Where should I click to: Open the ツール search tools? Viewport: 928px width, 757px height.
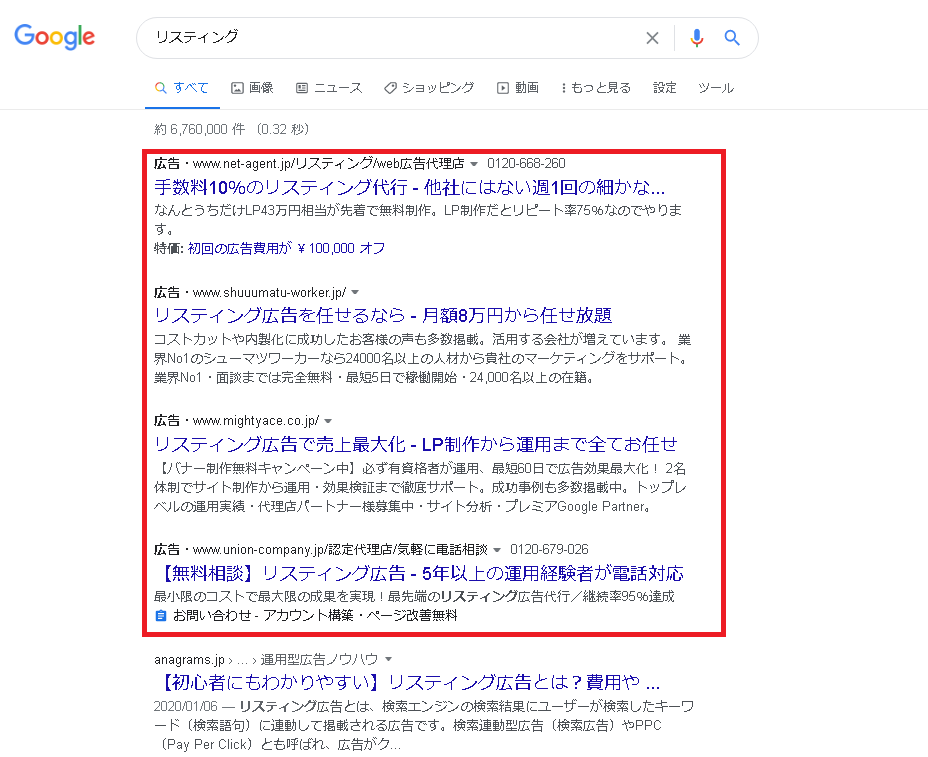pyautogui.click(x=716, y=88)
